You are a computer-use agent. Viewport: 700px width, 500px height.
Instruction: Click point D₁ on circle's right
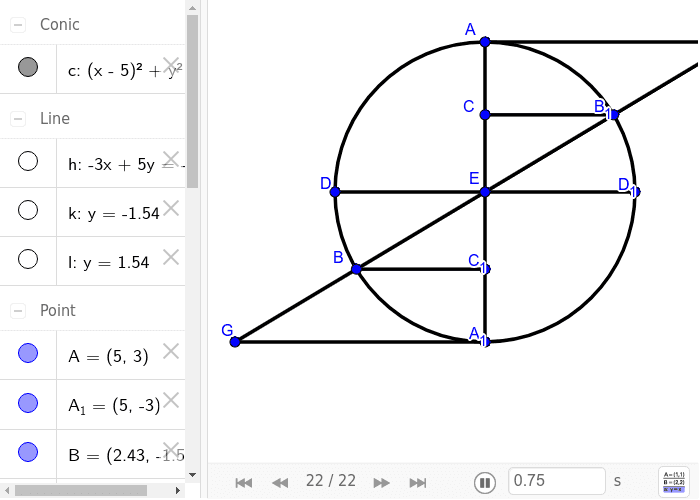pos(635,192)
